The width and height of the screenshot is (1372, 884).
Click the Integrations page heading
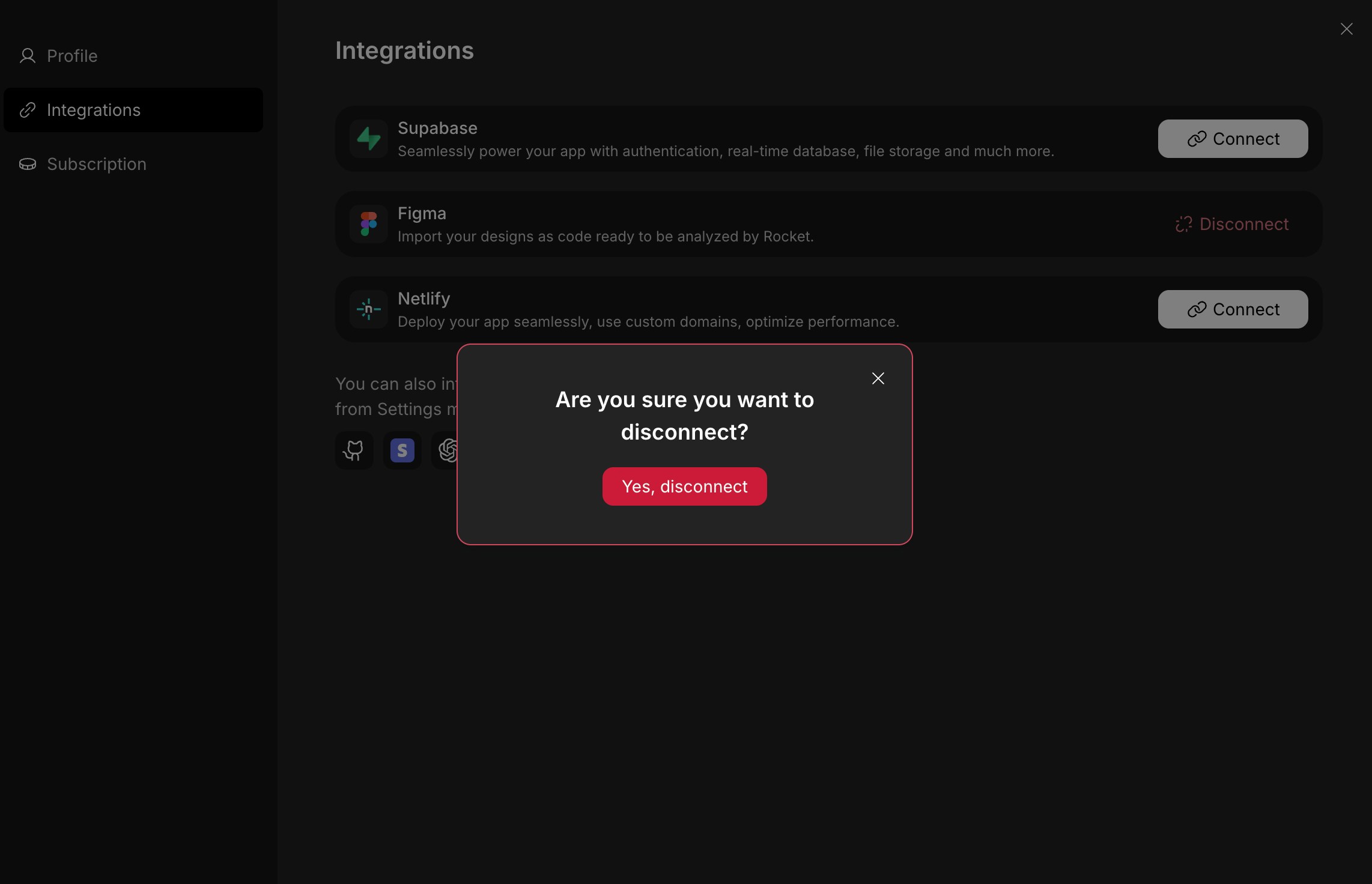tap(404, 50)
